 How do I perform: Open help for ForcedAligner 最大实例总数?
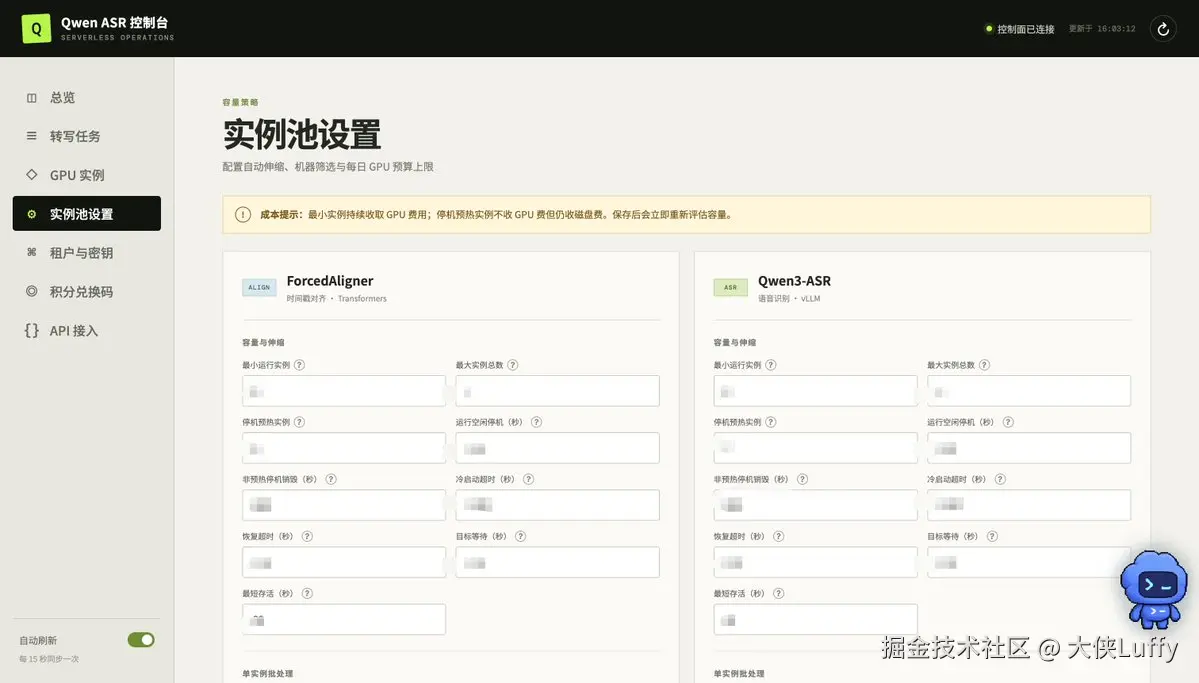(512, 365)
